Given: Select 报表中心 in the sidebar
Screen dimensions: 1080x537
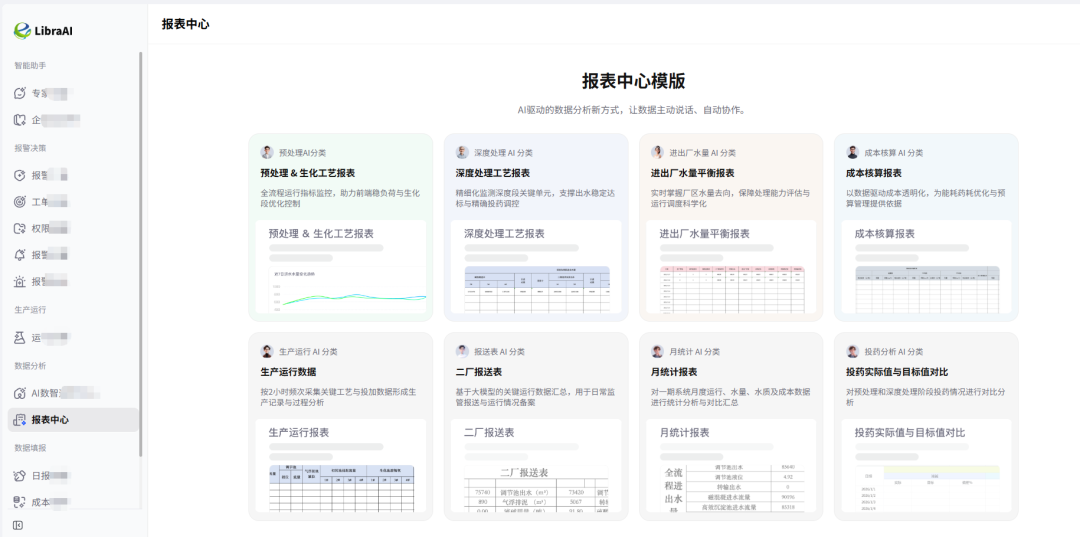Looking at the screenshot, I should [x=73, y=420].
